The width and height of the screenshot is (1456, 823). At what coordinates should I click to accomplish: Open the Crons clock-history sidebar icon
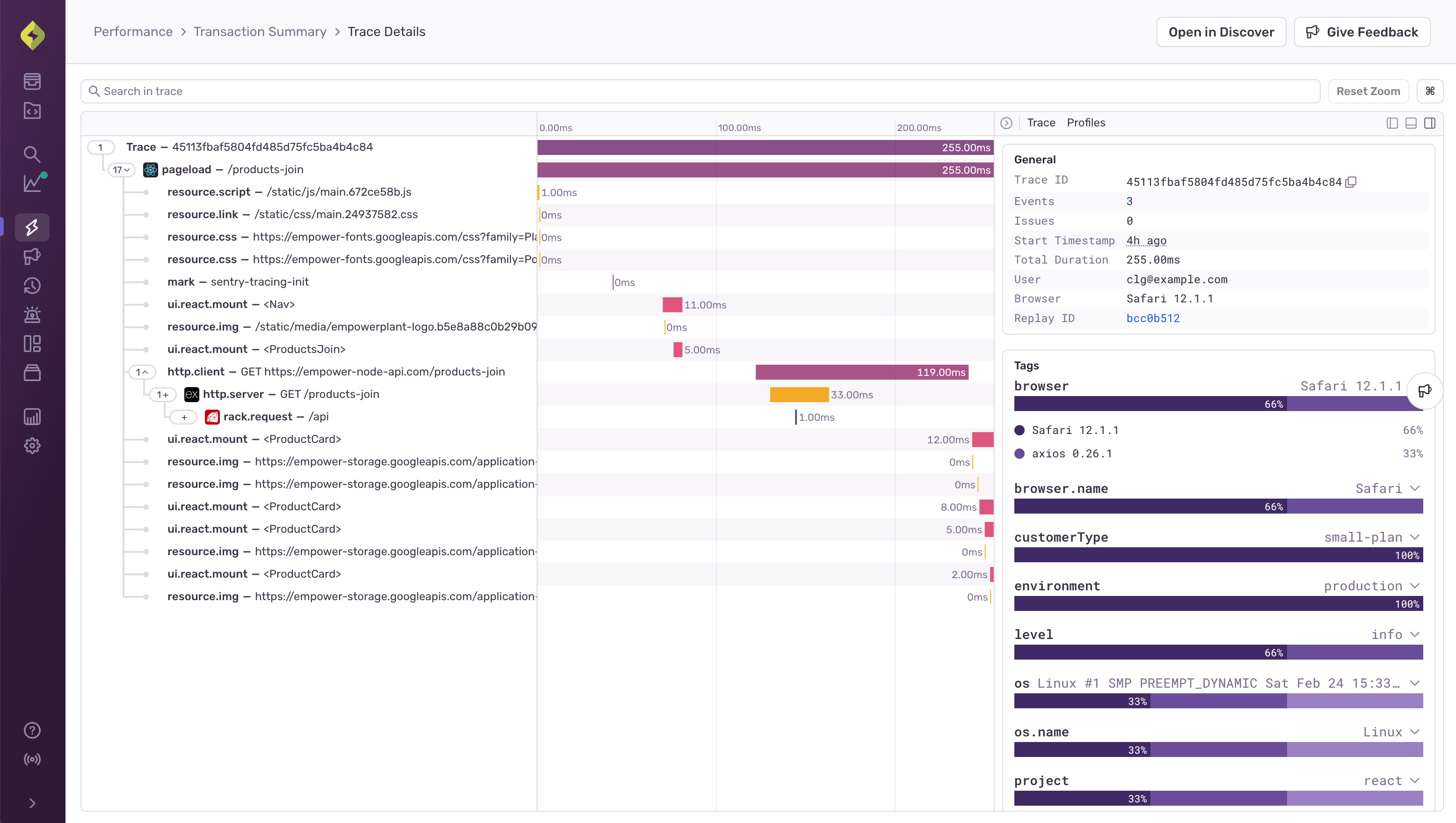(32, 286)
